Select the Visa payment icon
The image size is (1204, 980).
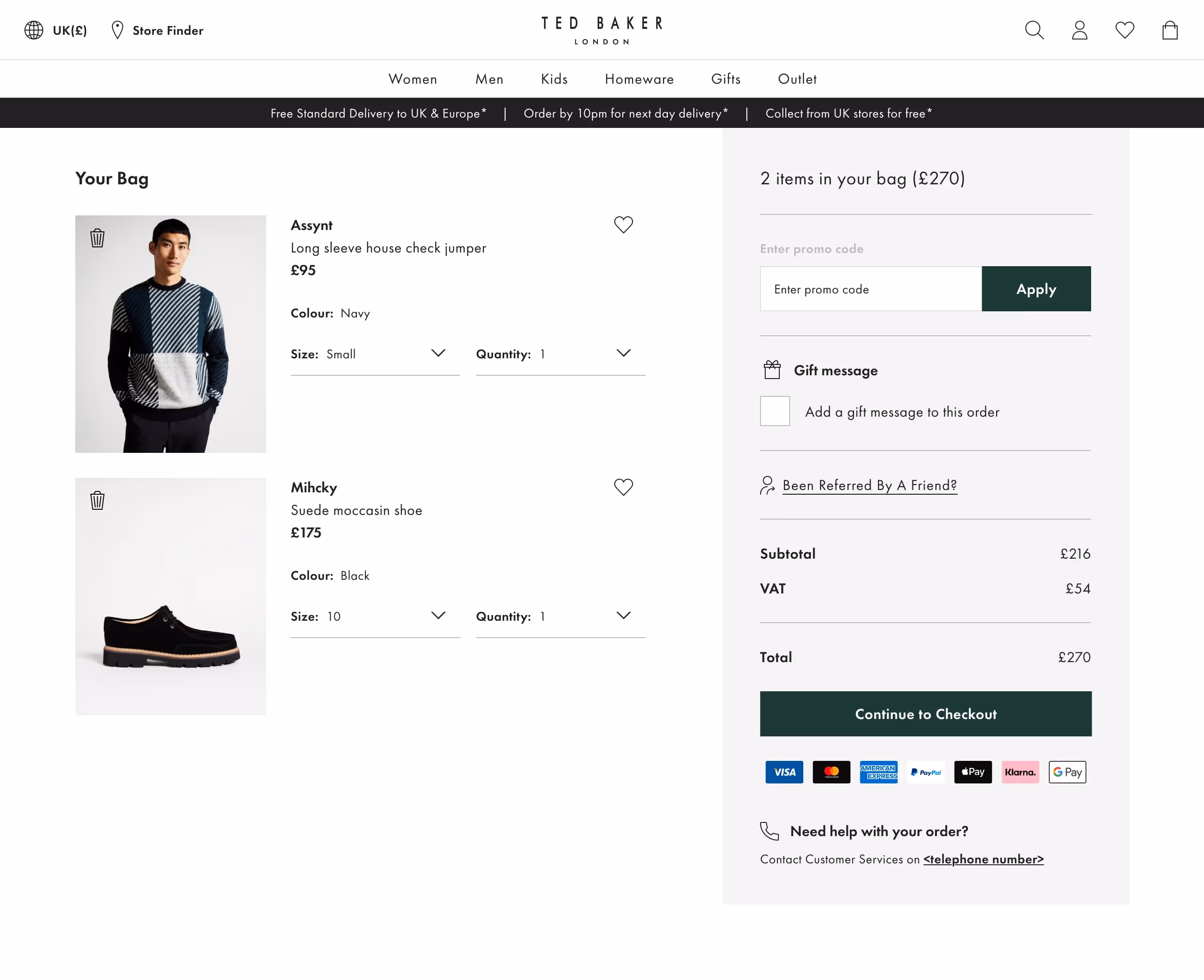[x=784, y=772]
